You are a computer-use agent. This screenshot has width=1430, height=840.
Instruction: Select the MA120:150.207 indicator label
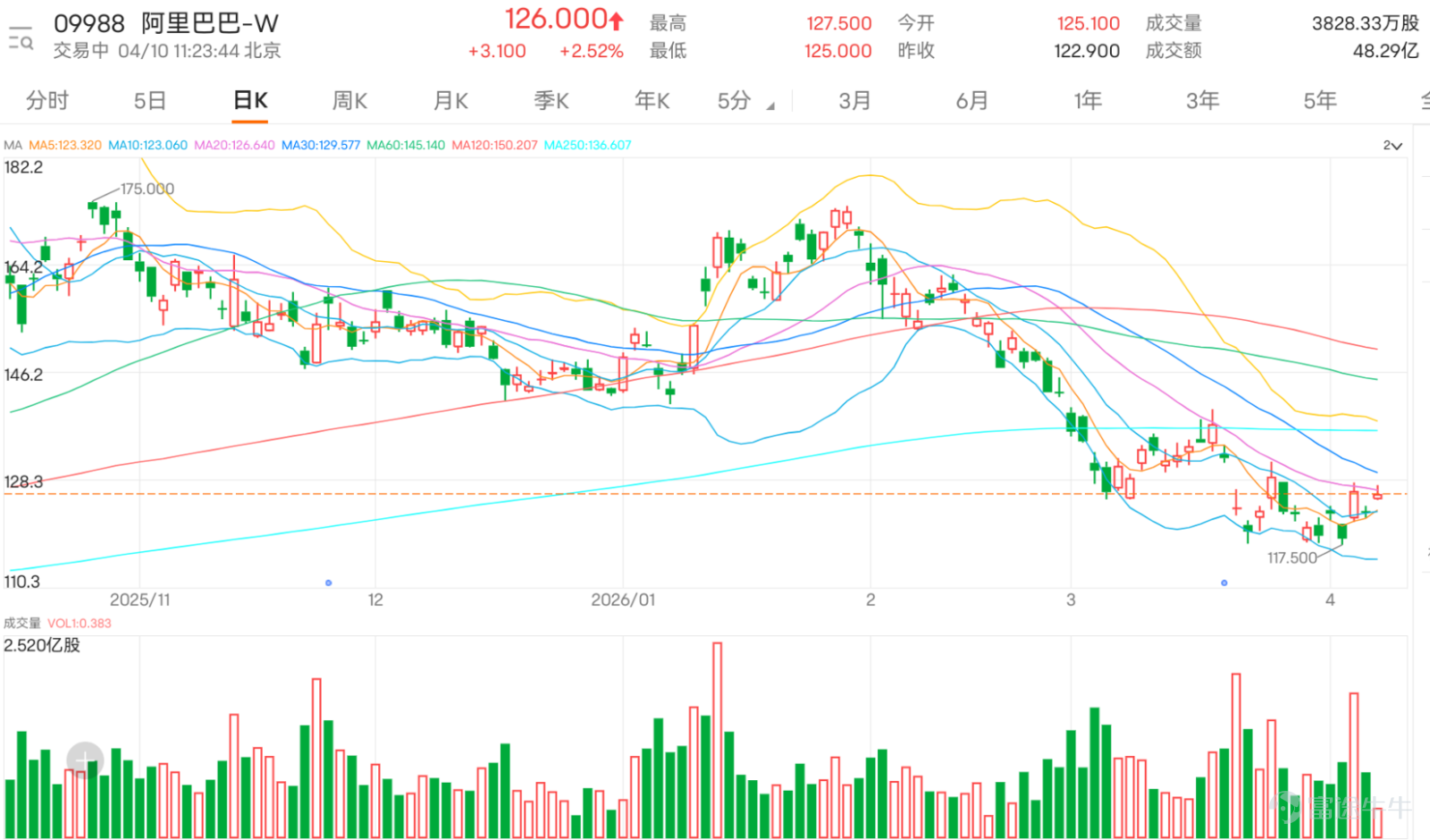tap(494, 145)
